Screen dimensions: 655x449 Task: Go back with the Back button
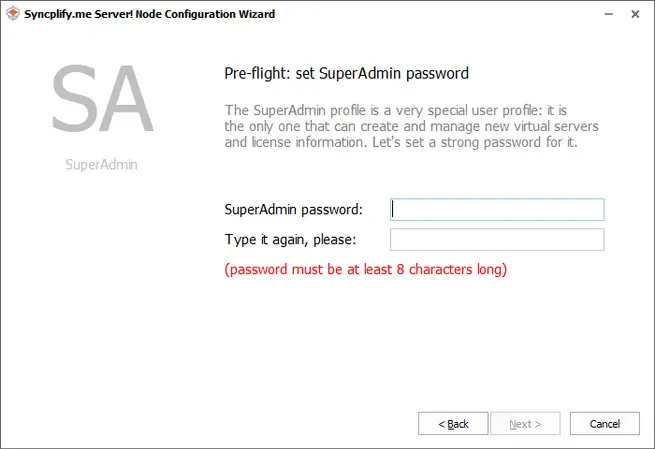pyautogui.click(x=453, y=424)
